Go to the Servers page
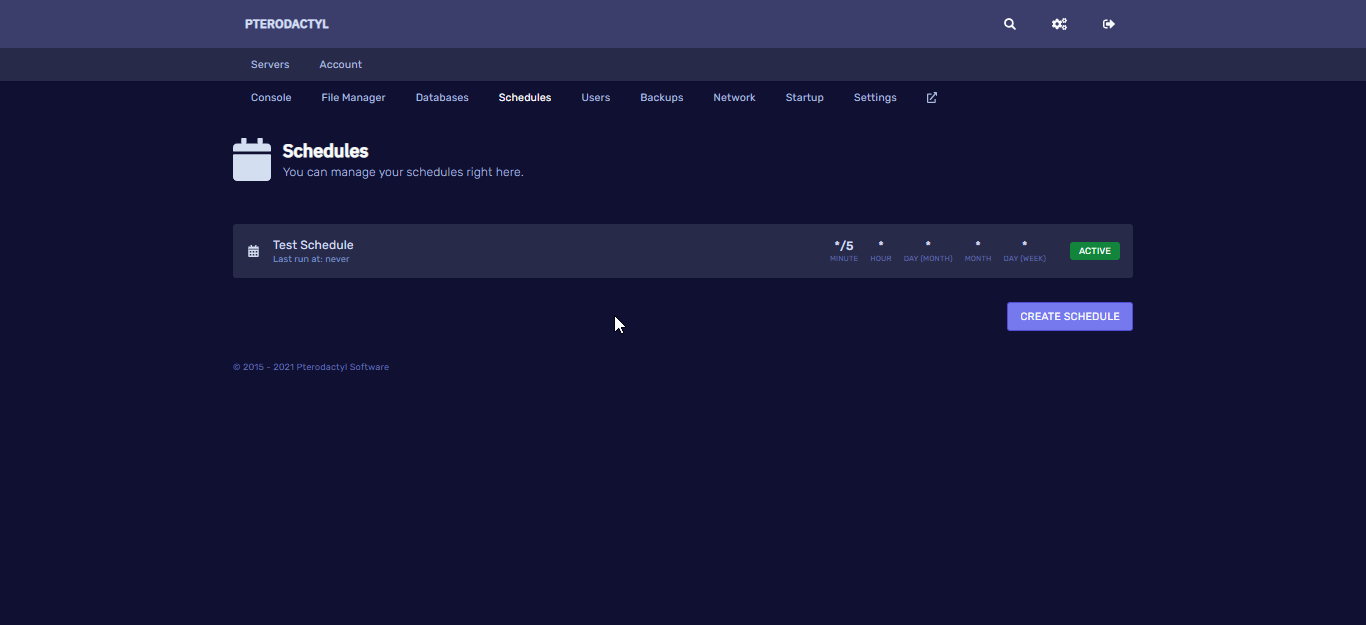The height and width of the screenshot is (625, 1366). coord(270,65)
